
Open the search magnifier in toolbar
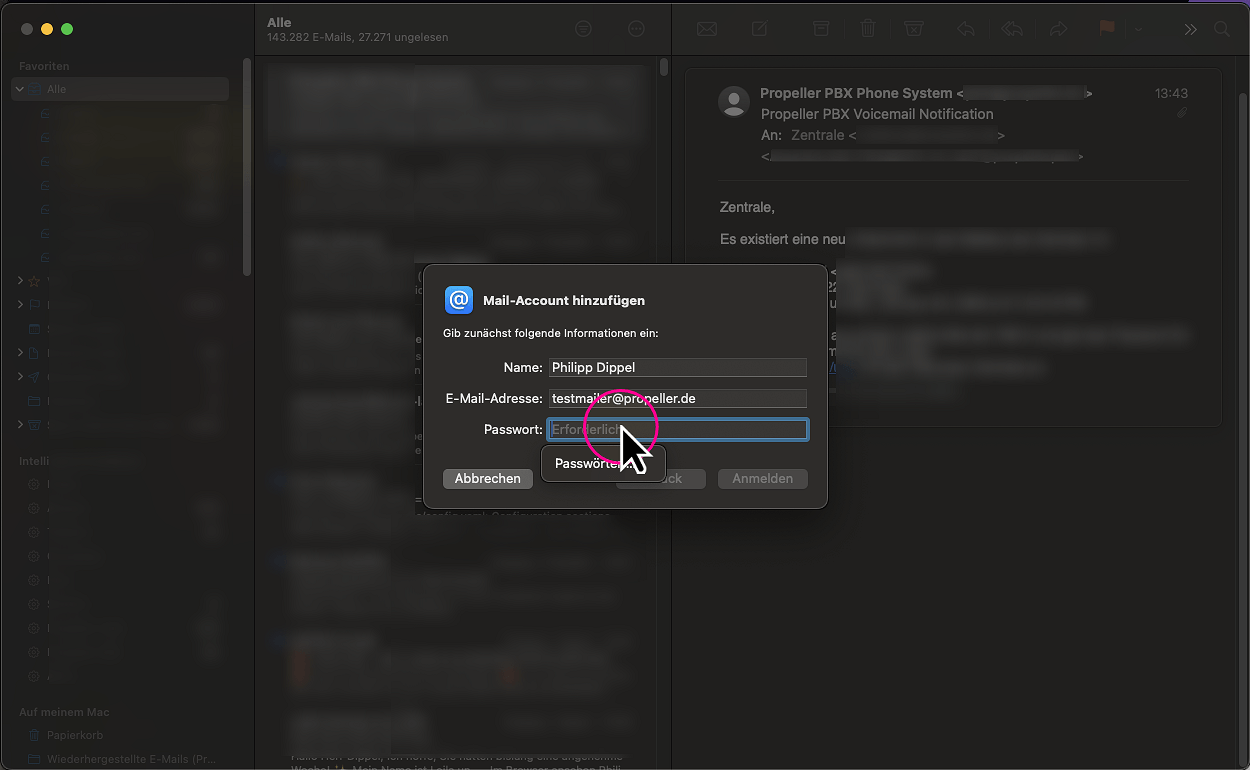coord(1222,29)
